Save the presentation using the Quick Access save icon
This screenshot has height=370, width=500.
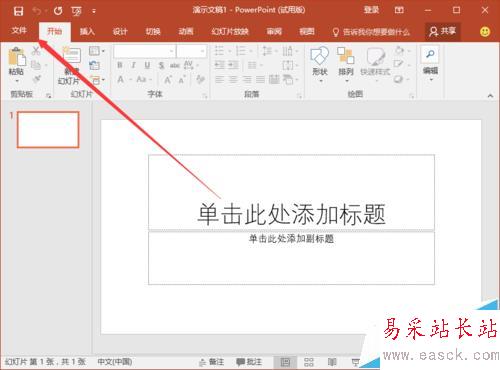(18, 11)
